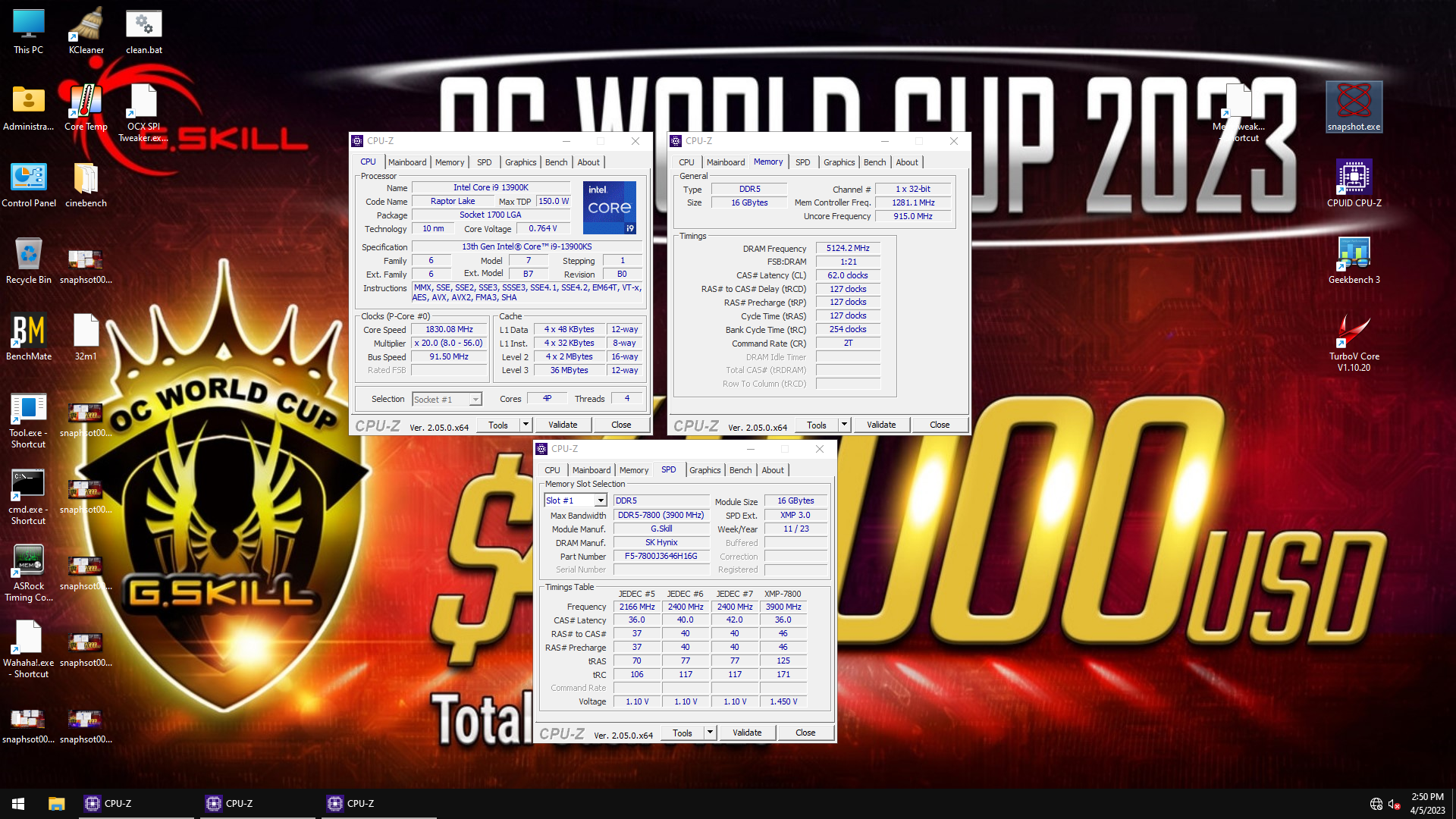Click the Max Bandwidth DDR5-7800 field
Image resolution: width=1456 pixels, height=819 pixels.
pyautogui.click(x=661, y=515)
